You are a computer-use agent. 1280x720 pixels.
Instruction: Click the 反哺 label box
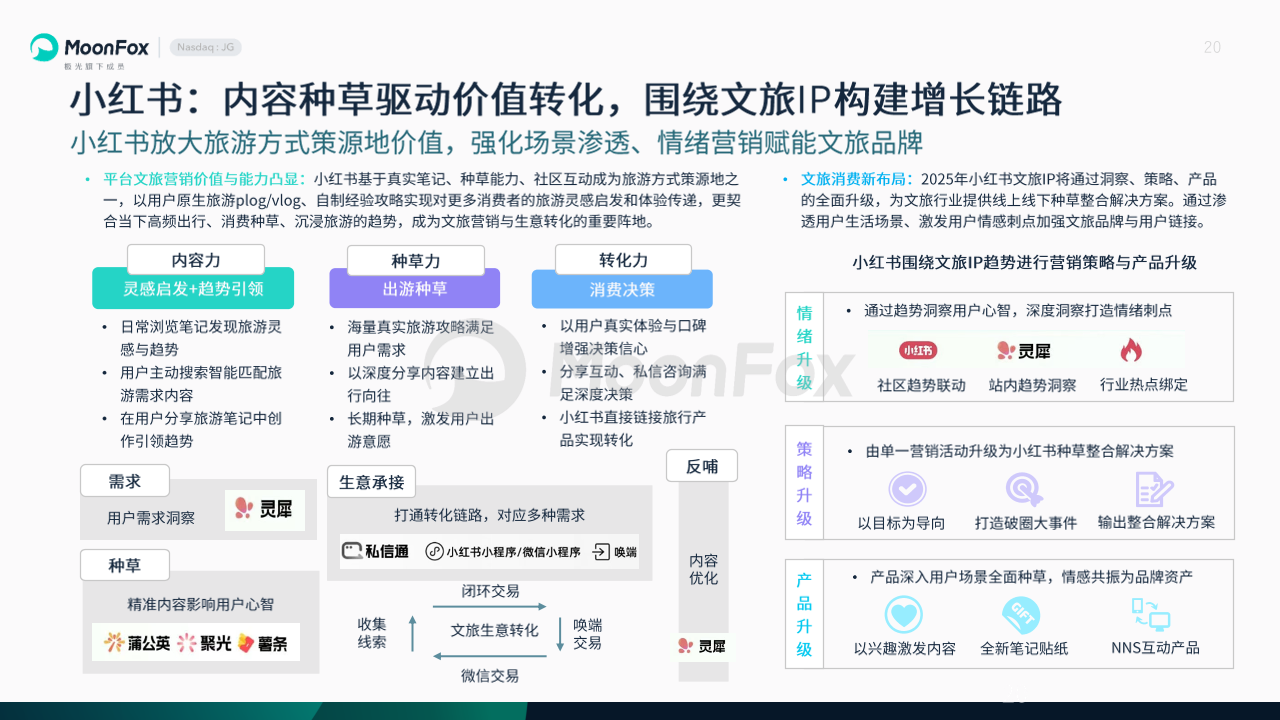point(702,466)
